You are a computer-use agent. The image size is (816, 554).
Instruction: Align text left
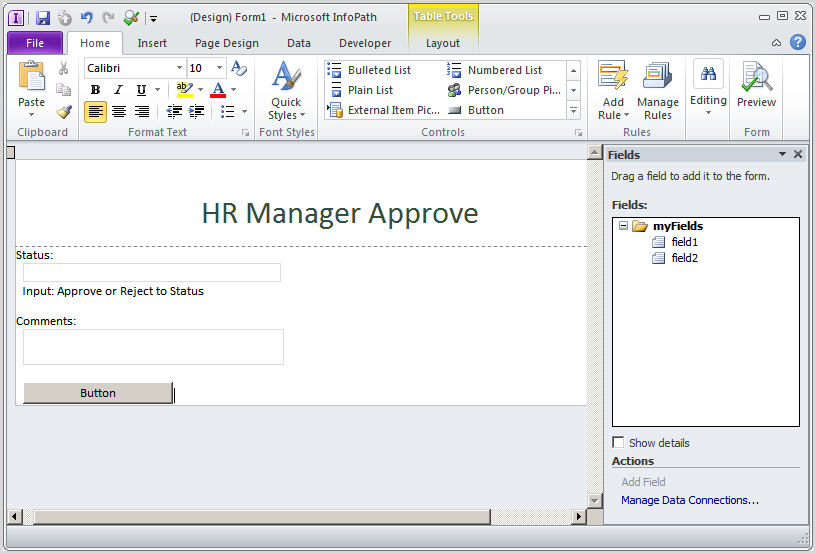click(95, 111)
